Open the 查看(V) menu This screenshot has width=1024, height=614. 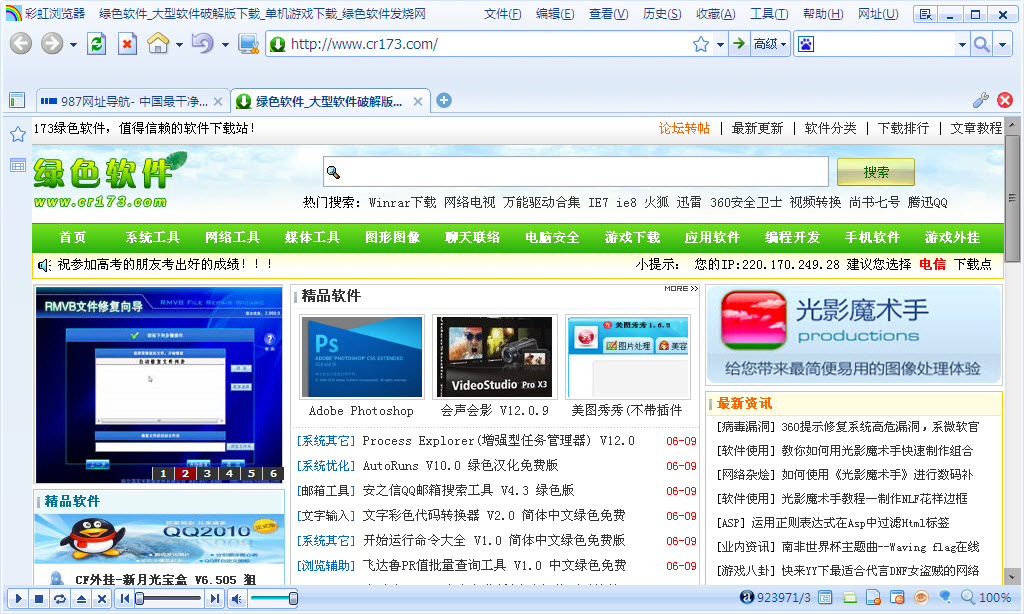(x=609, y=14)
